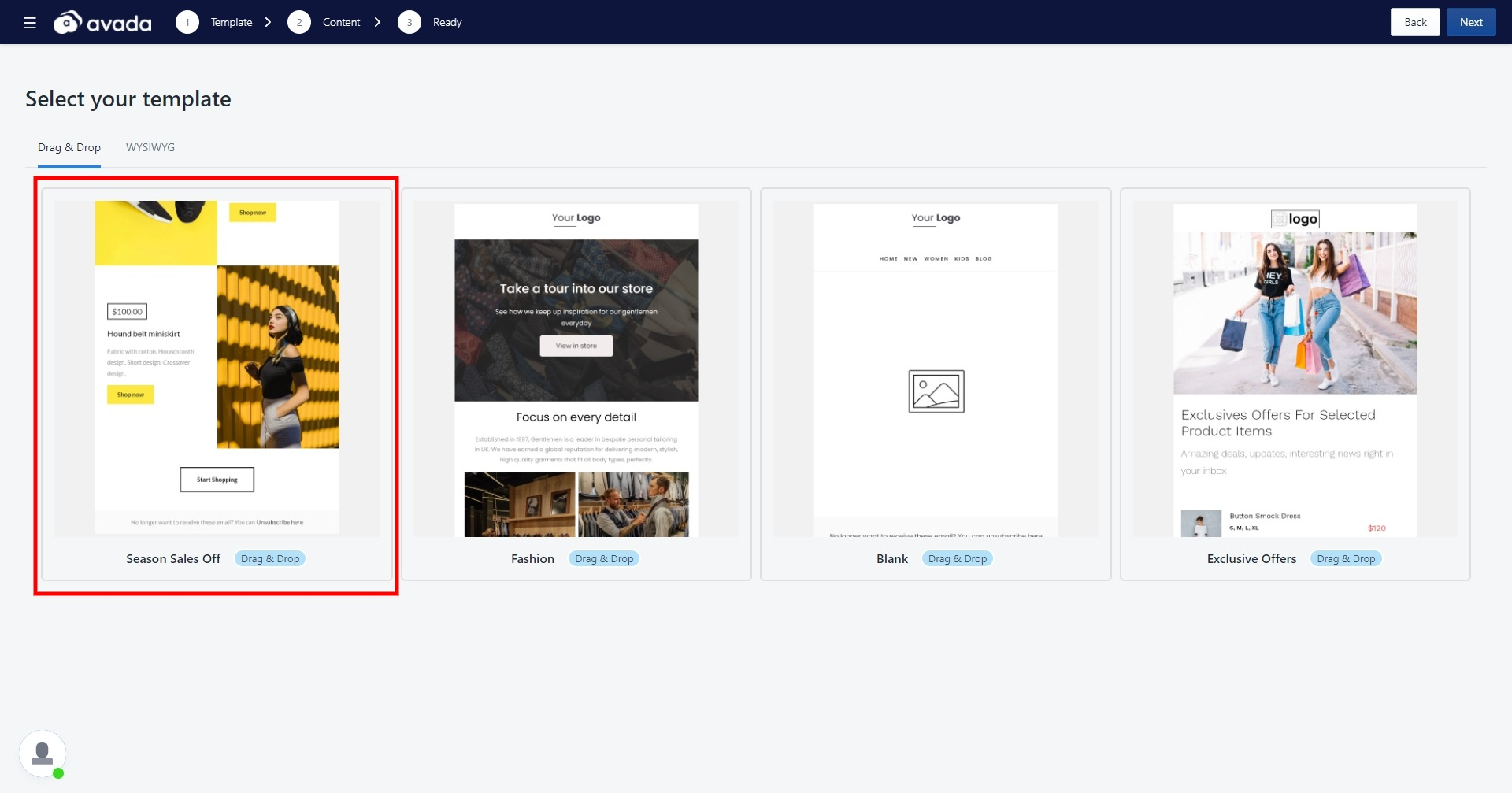Click step 2 circle for Content
The image size is (1512, 793).
tap(298, 22)
